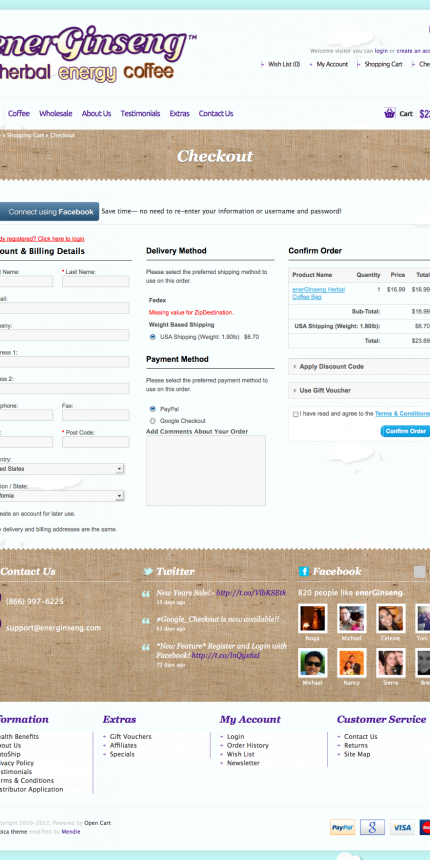This screenshot has height=860, width=430.
Task: Click Shopping Cart breadcrumb link
Action: coord(25,135)
